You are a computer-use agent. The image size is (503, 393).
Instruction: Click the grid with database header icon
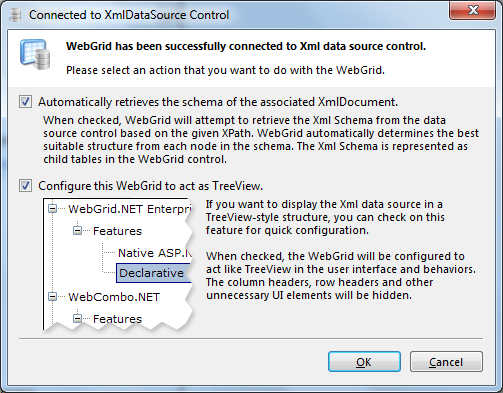coord(35,54)
